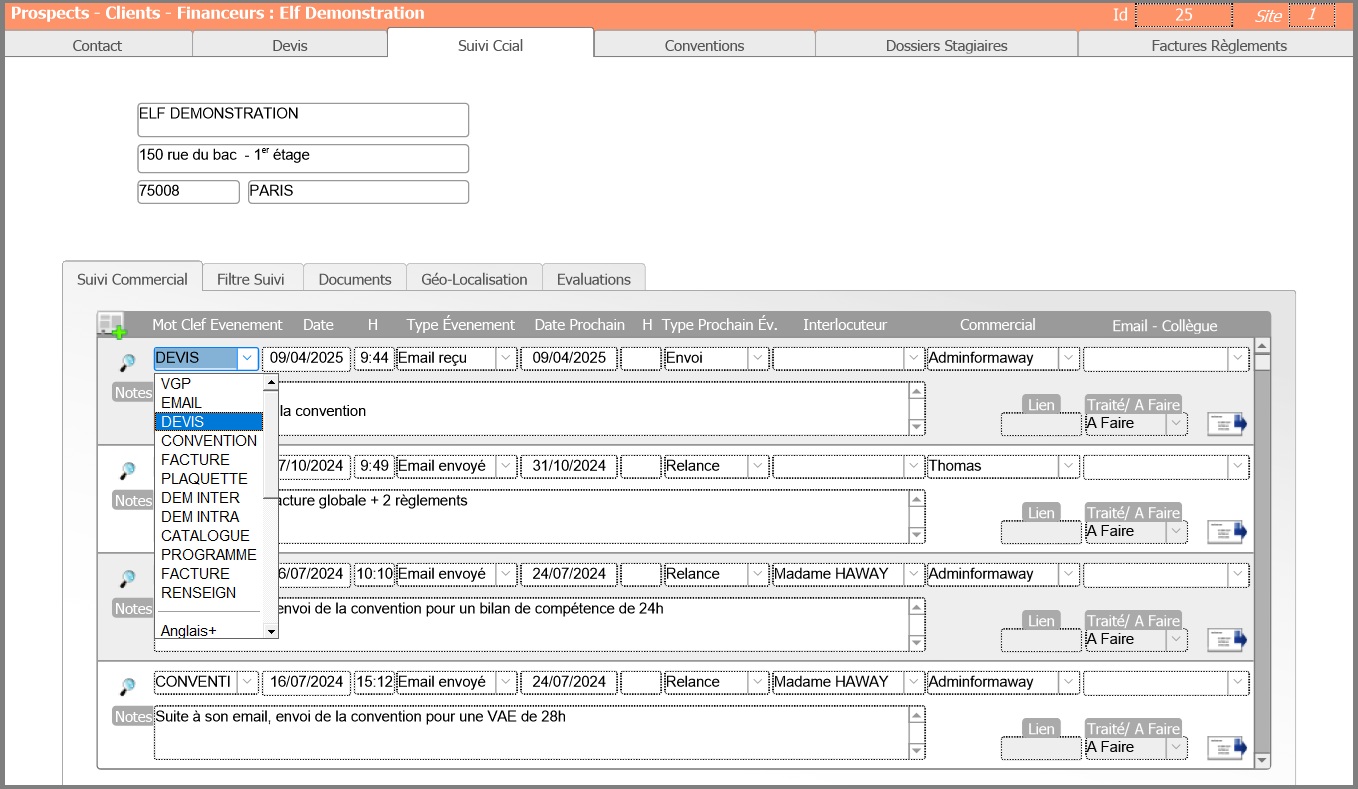Click the Notes button on the first row
The image size is (1358, 789).
pyautogui.click(x=133, y=393)
